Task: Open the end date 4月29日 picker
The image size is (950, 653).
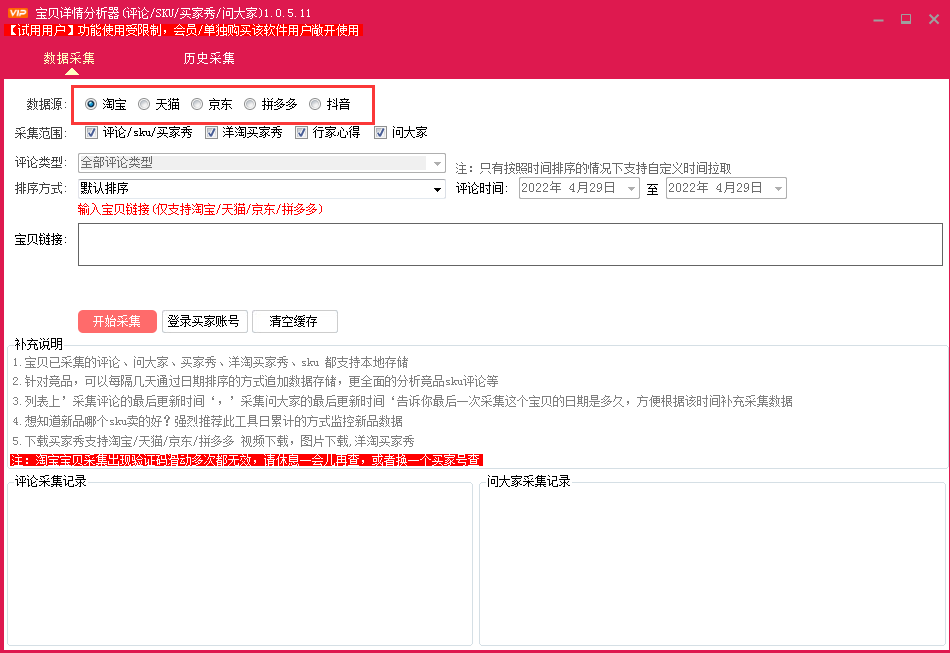Action: (x=779, y=187)
